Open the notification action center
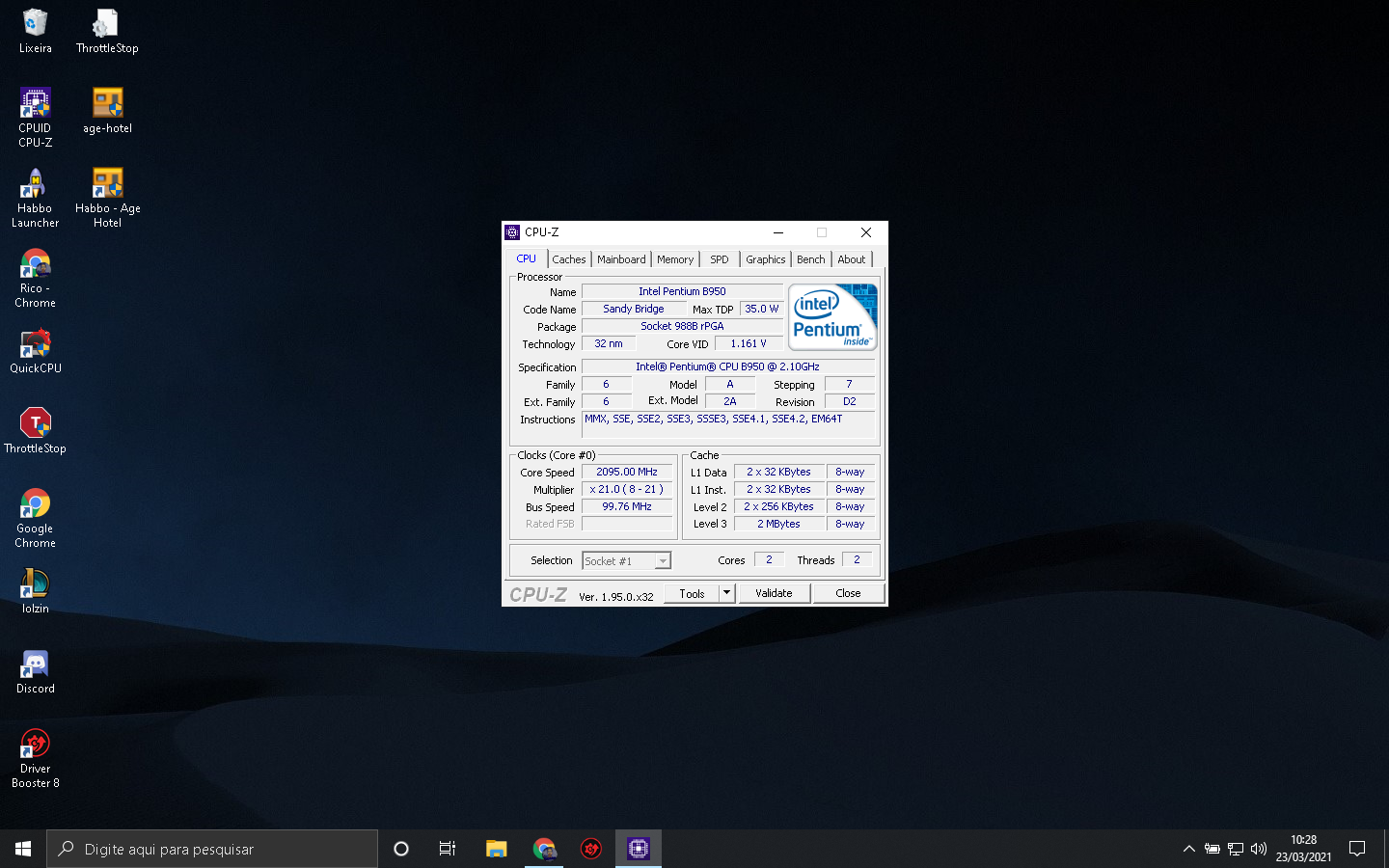This screenshot has width=1389, height=868. [1357, 849]
